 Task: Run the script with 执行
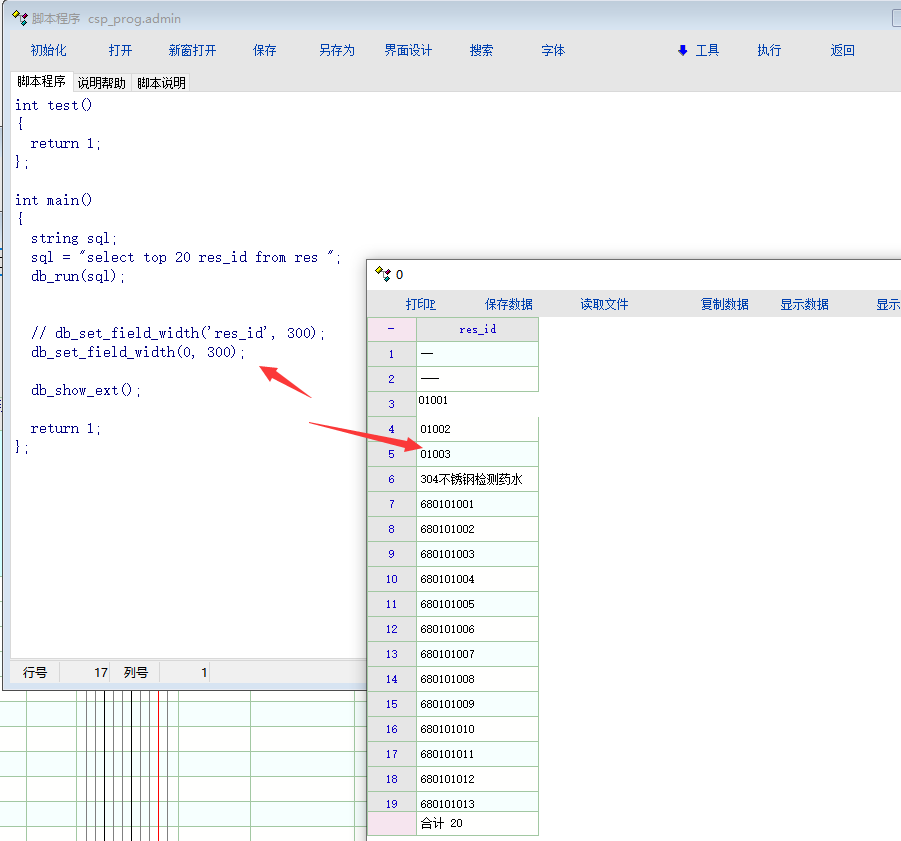(x=769, y=50)
